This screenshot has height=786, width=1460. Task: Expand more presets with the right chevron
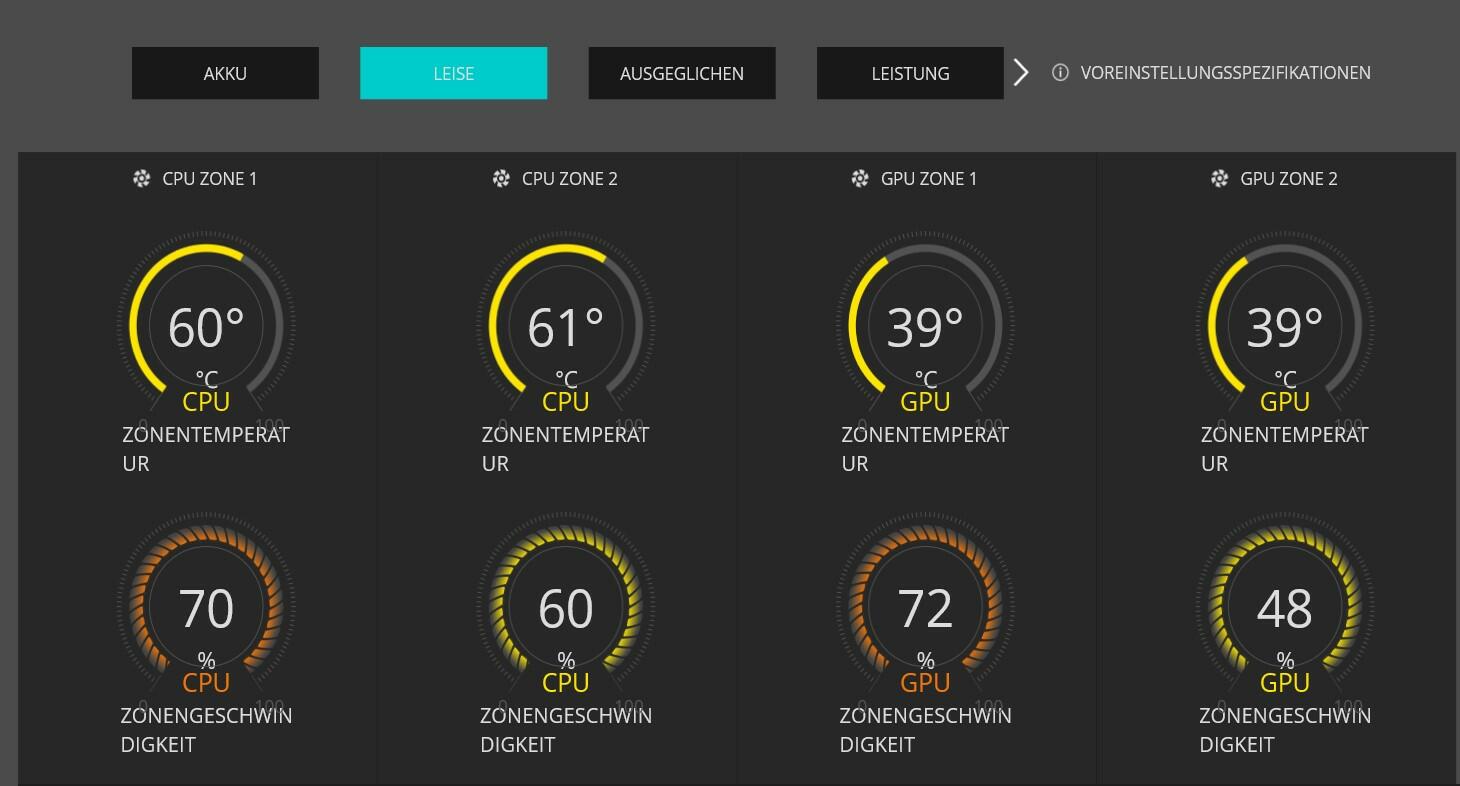(1020, 73)
